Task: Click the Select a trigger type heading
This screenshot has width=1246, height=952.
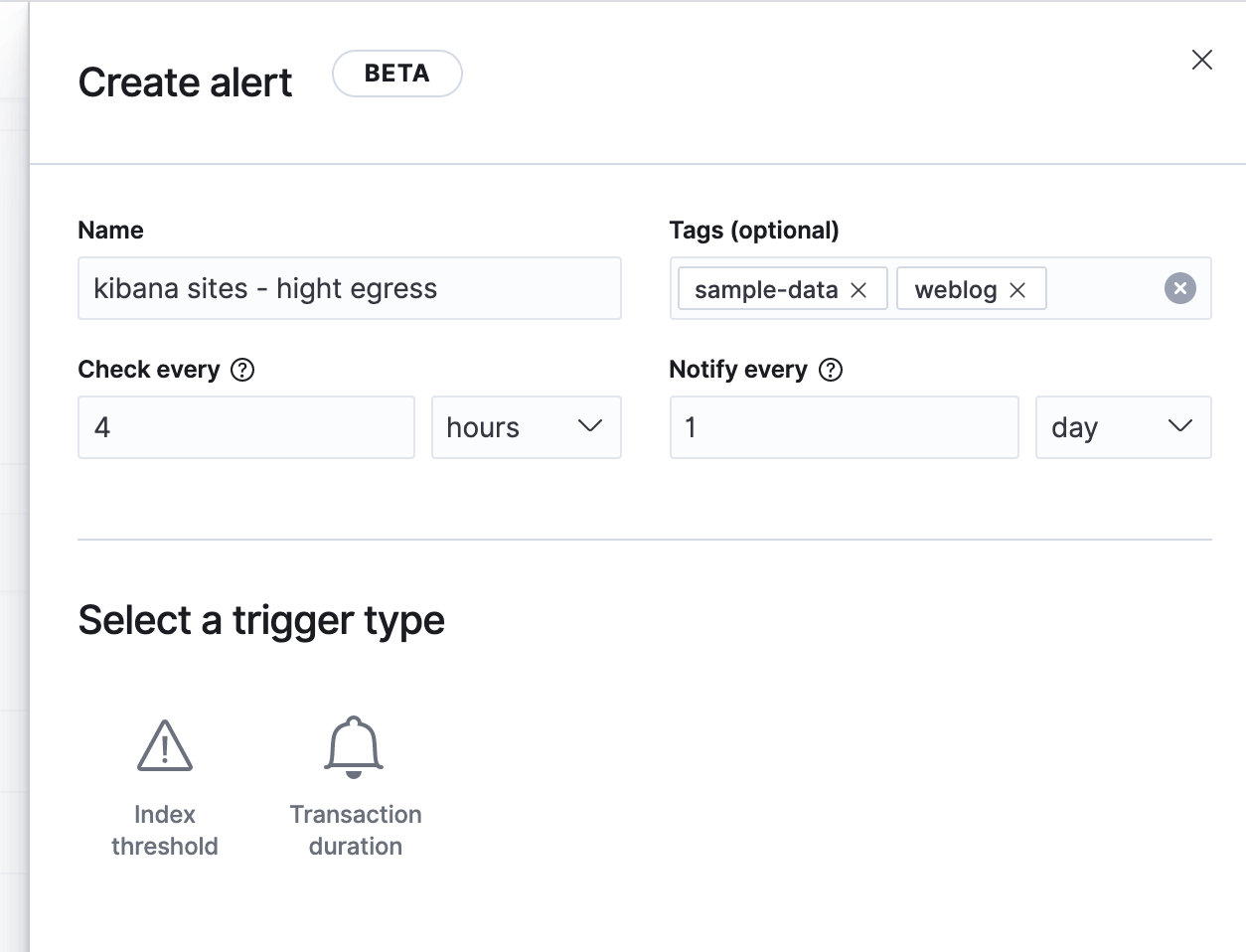Action: click(261, 619)
